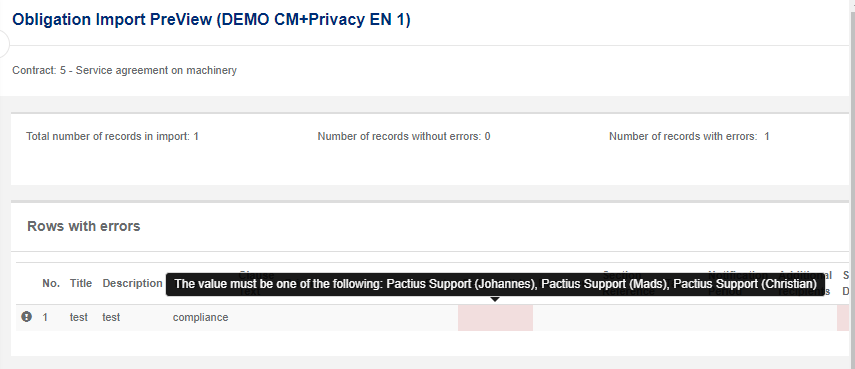855x369 pixels.
Task: Click the error exclamation icon in row 1
Action: tap(26, 317)
